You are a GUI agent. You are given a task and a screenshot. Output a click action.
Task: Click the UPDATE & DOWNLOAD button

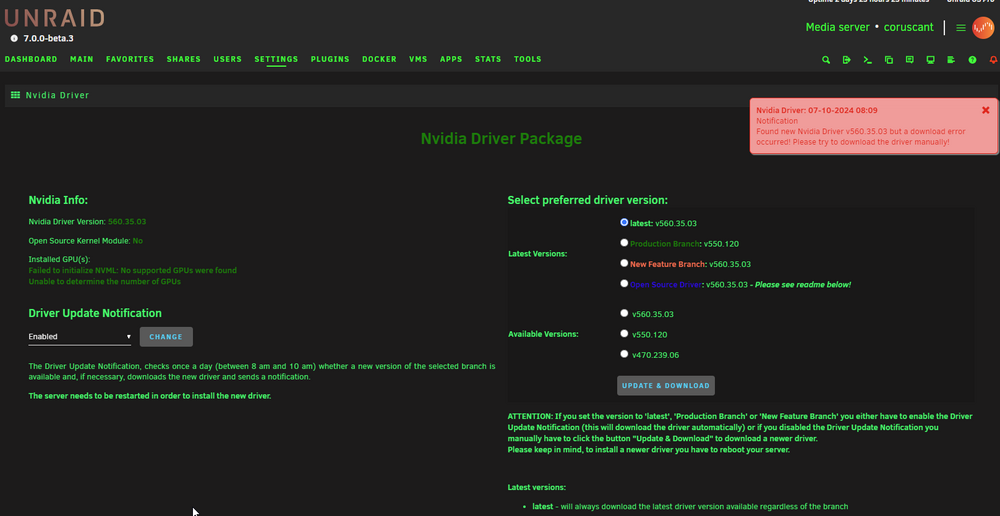coord(665,385)
